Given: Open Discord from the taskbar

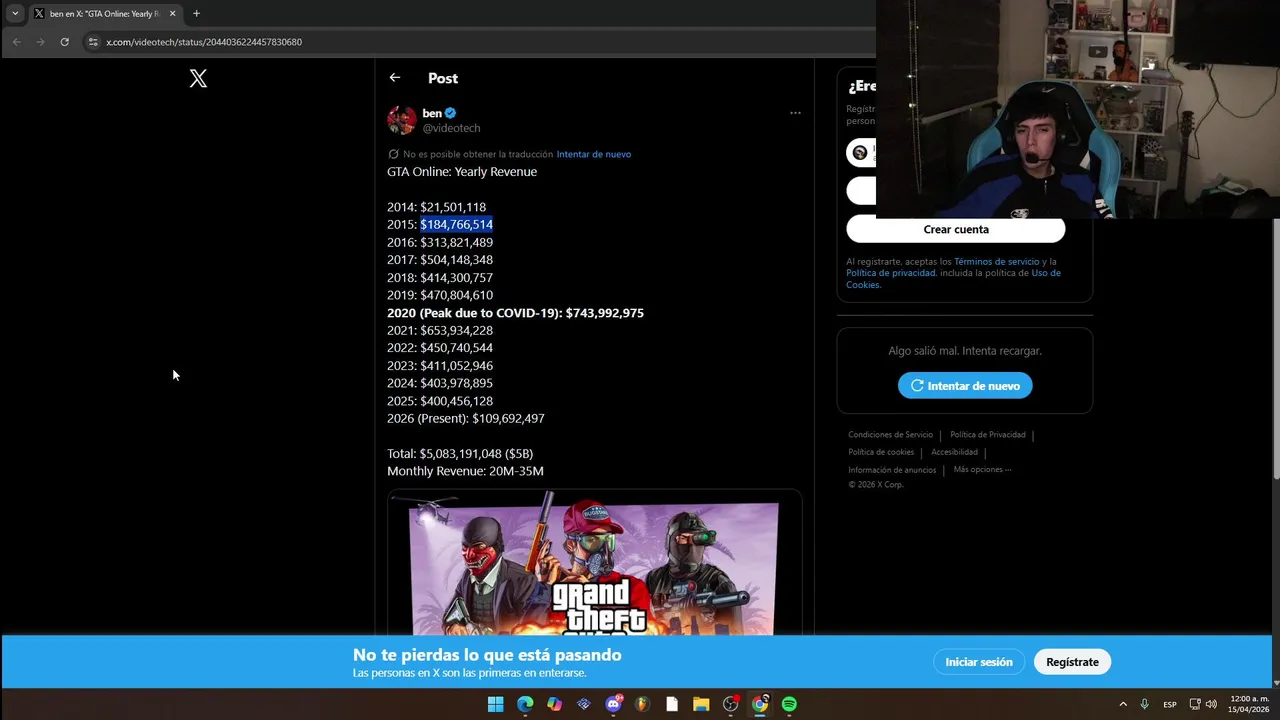Looking at the screenshot, I should 613,704.
